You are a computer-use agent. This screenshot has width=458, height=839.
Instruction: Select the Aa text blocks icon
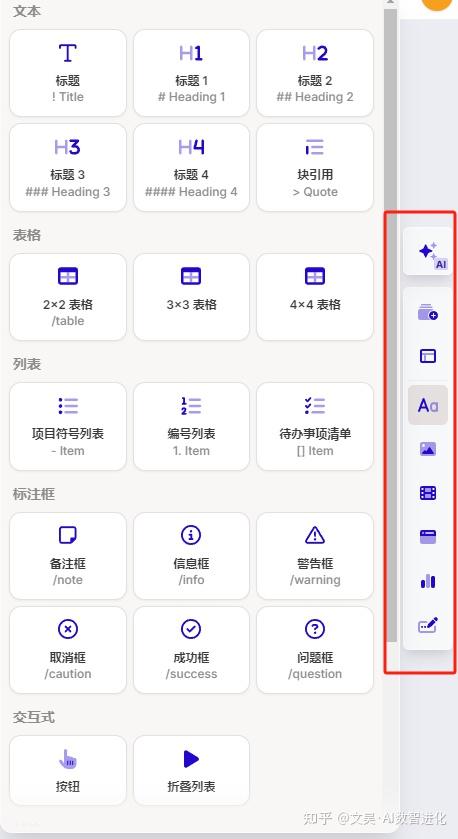pyautogui.click(x=428, y=405)
